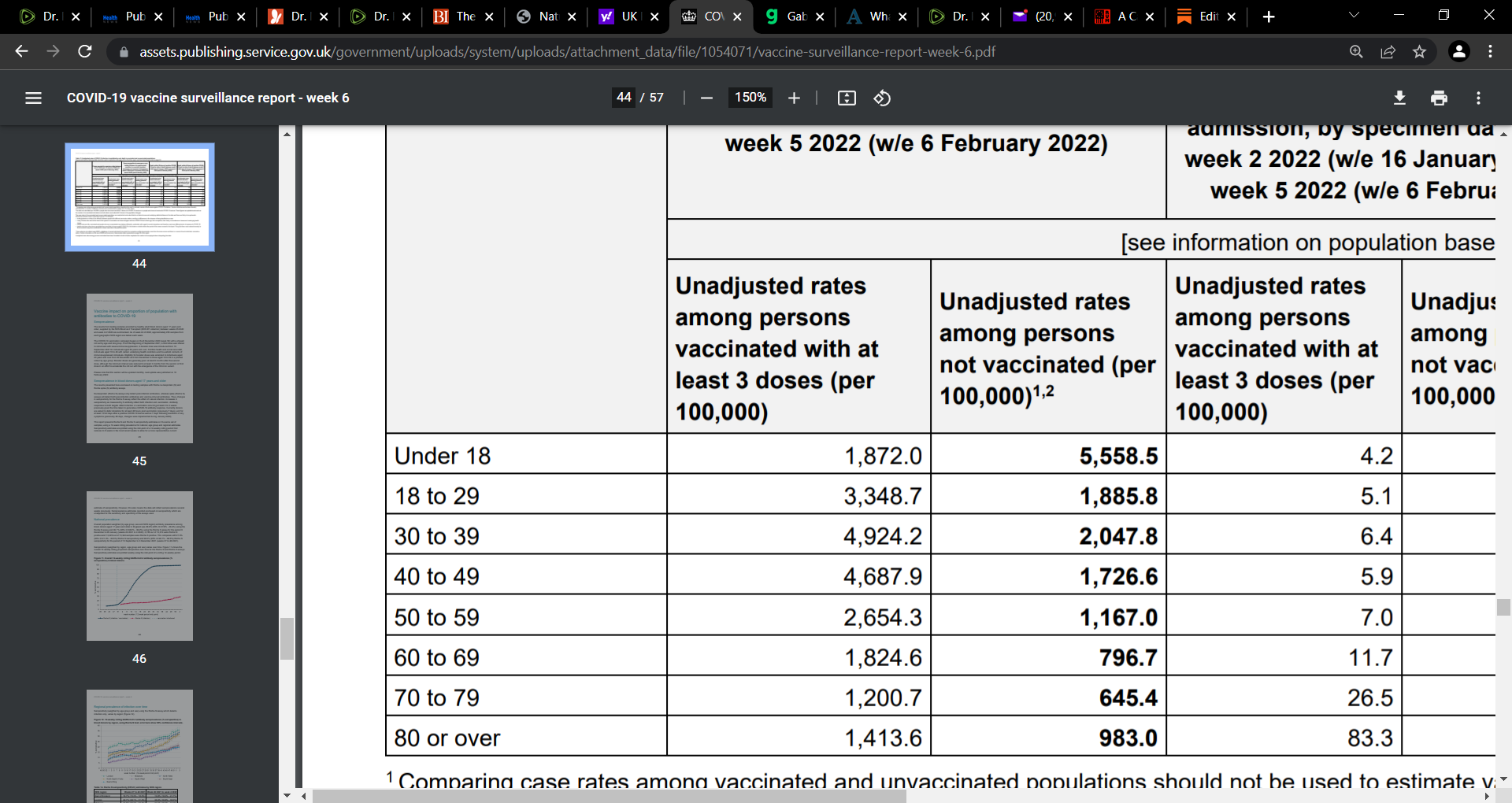Click thumbnail panel scroll up arrow
Image resolution: width=1512 pixels, height=803 pixels.
287,134
